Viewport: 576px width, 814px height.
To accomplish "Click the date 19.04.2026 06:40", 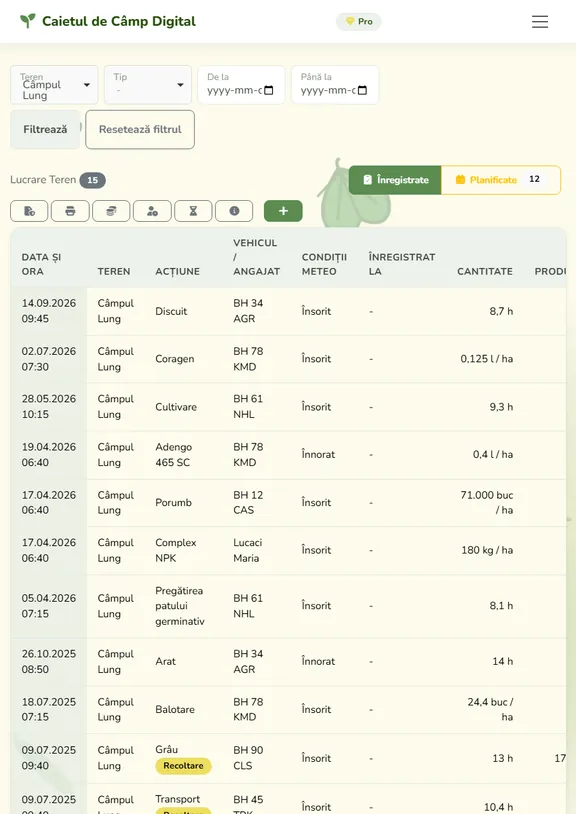I will [x=49, y=455].
